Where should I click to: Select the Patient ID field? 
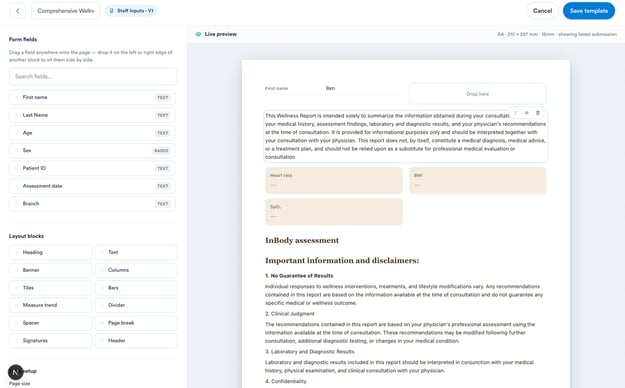point(92,168)
